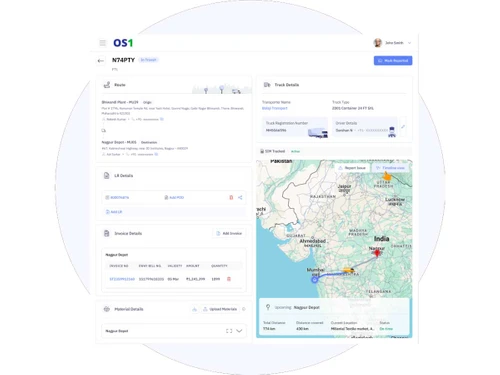500x375 pixels.
Task: Edit truck details with pencil icon
Action: 403,127
